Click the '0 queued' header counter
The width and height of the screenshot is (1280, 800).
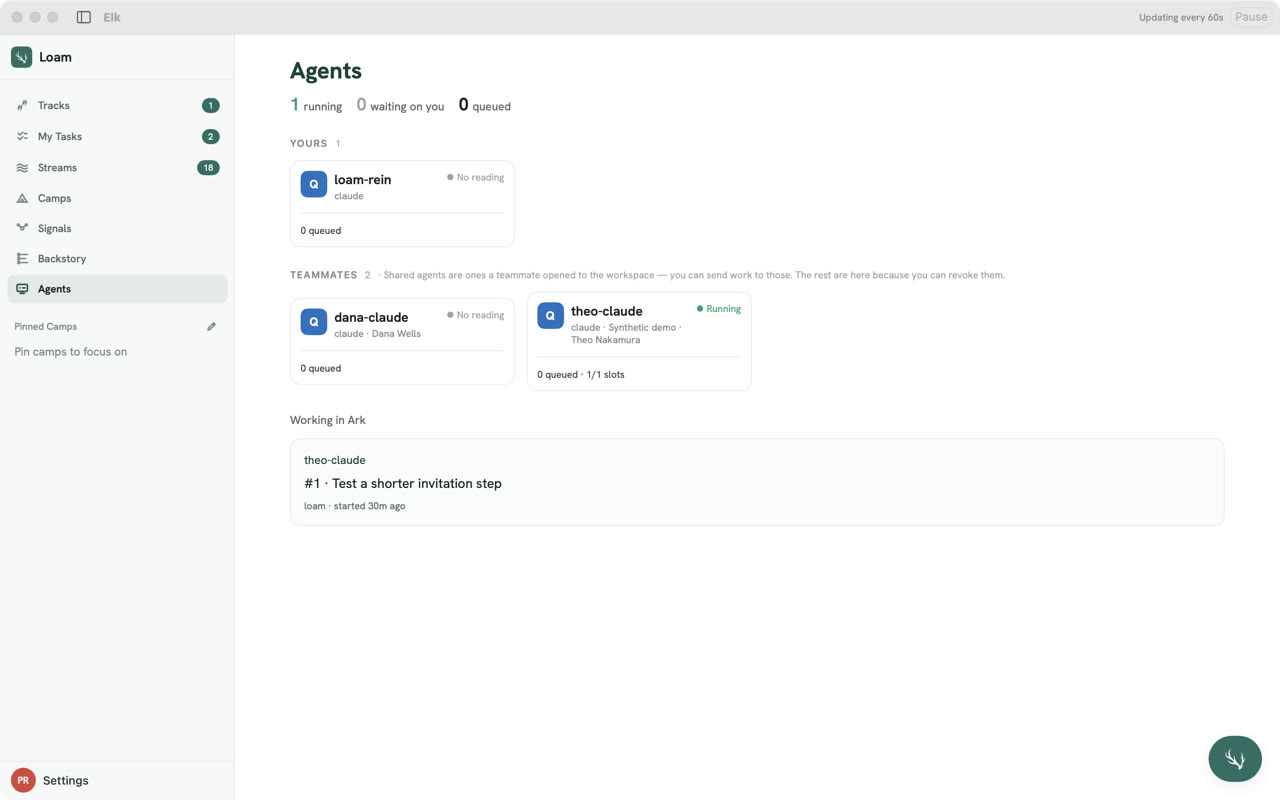coord(485,105)
